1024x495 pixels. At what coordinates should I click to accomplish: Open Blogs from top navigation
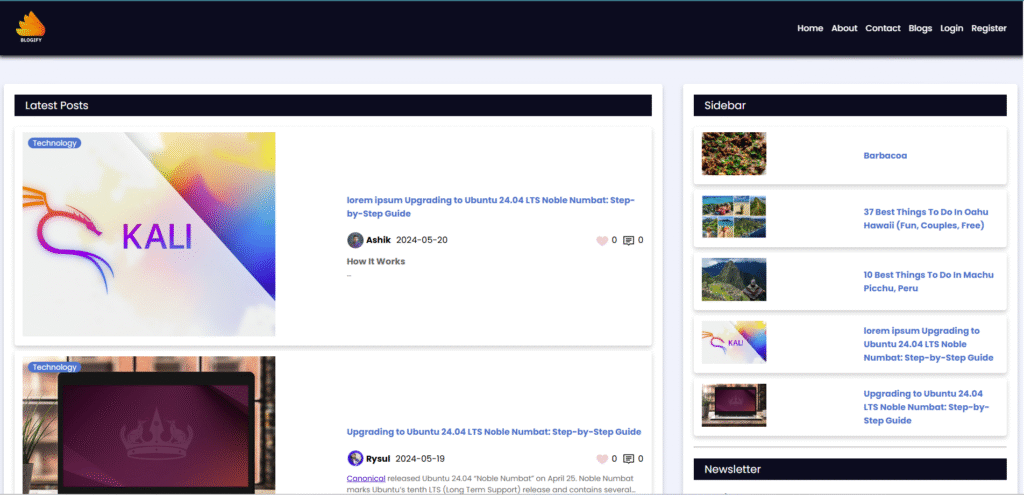(x=920, y=28)
